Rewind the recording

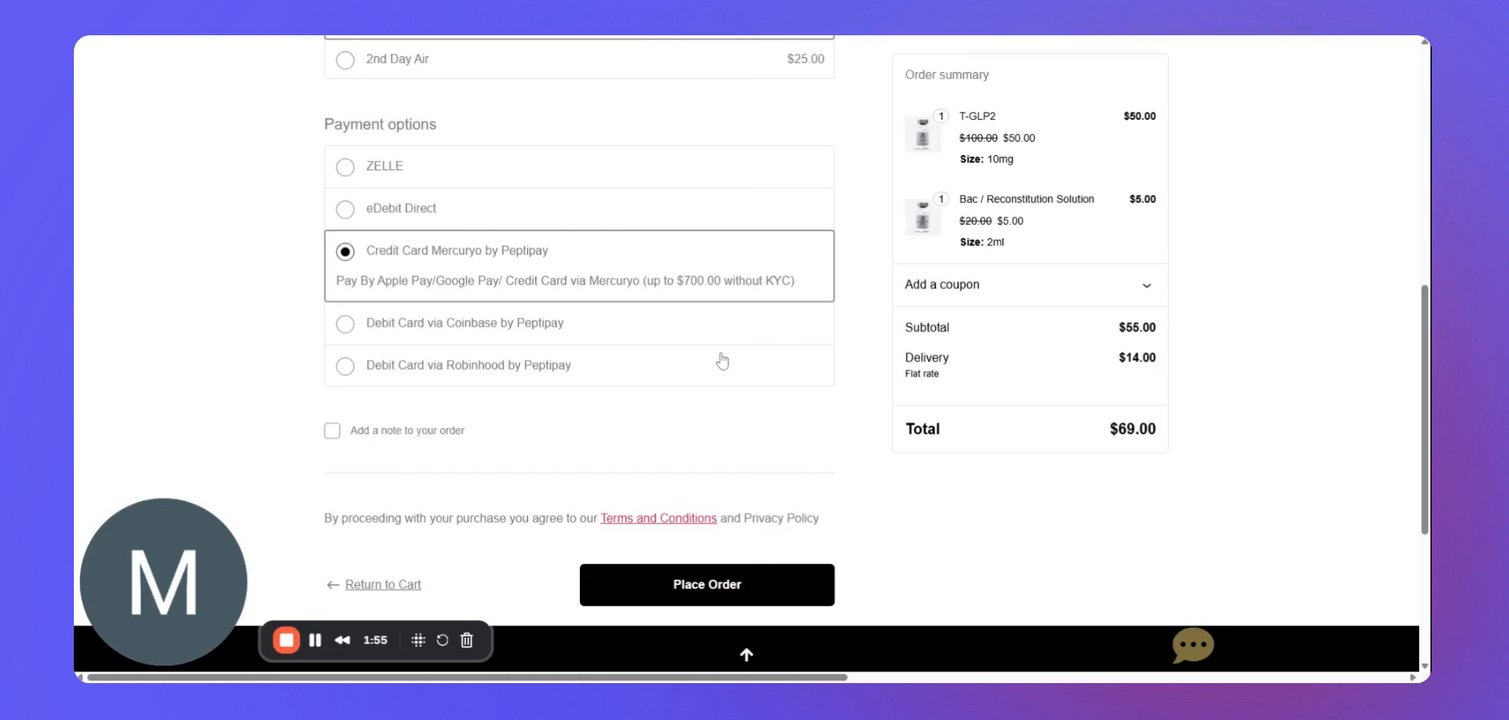(342, 640)
